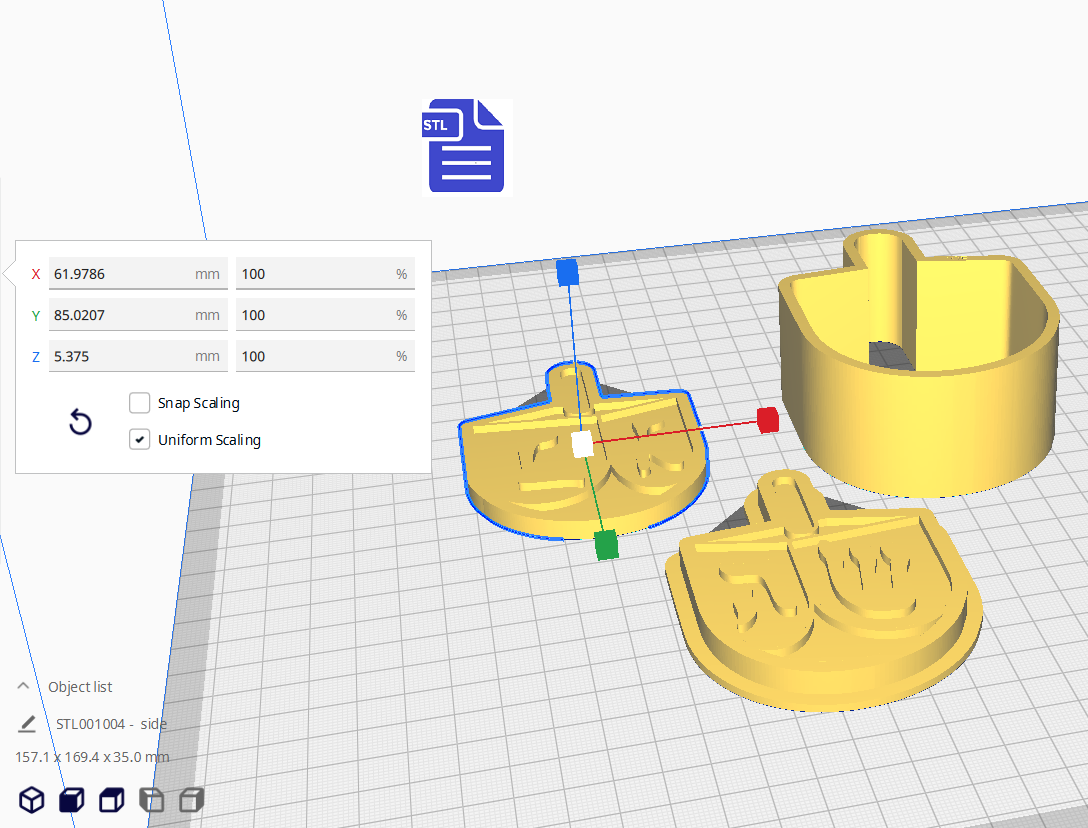Click the blue Z-axis scale handle
The width and height of the screenshot is (1088, 828).
pos(568,272)
